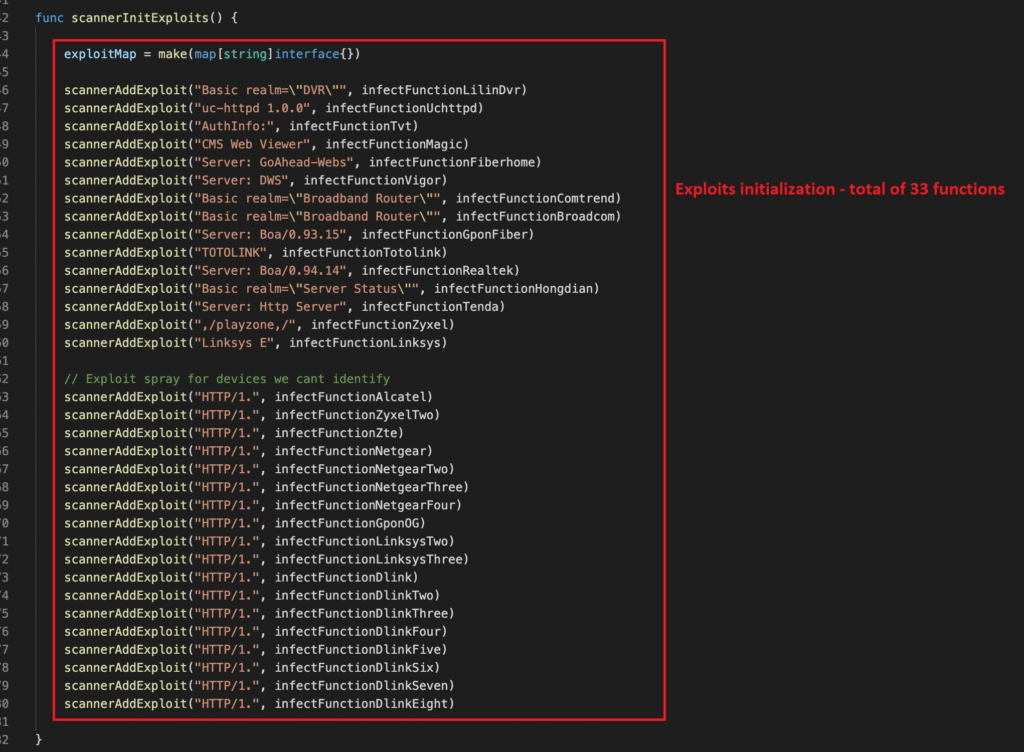This screenshot has width=1024, height=752.
Task: Click the comment "Exploit spray for devices we cant identify"
Action: coord(227,379)
